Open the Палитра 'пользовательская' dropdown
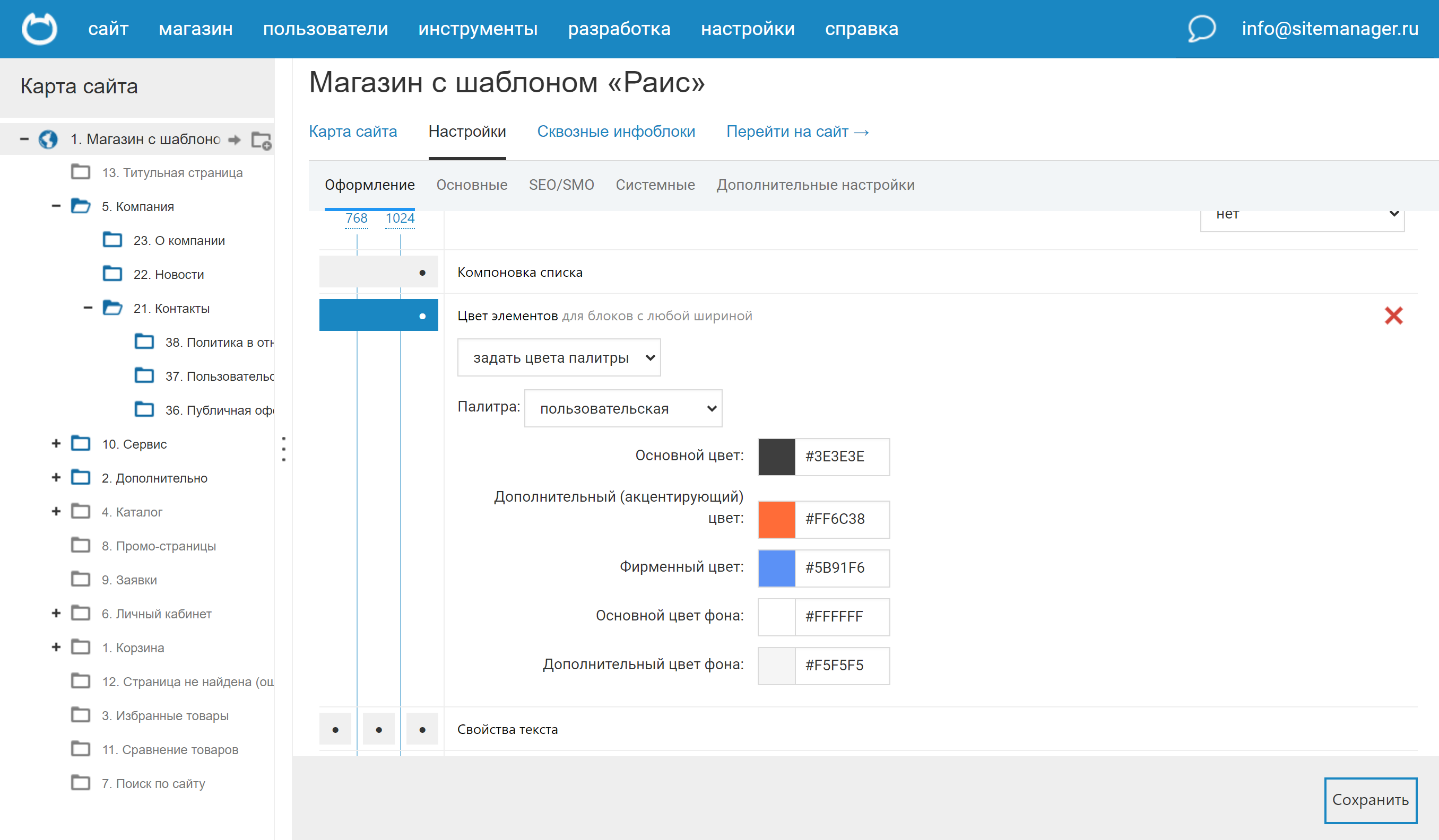 [x=623, y=408]
